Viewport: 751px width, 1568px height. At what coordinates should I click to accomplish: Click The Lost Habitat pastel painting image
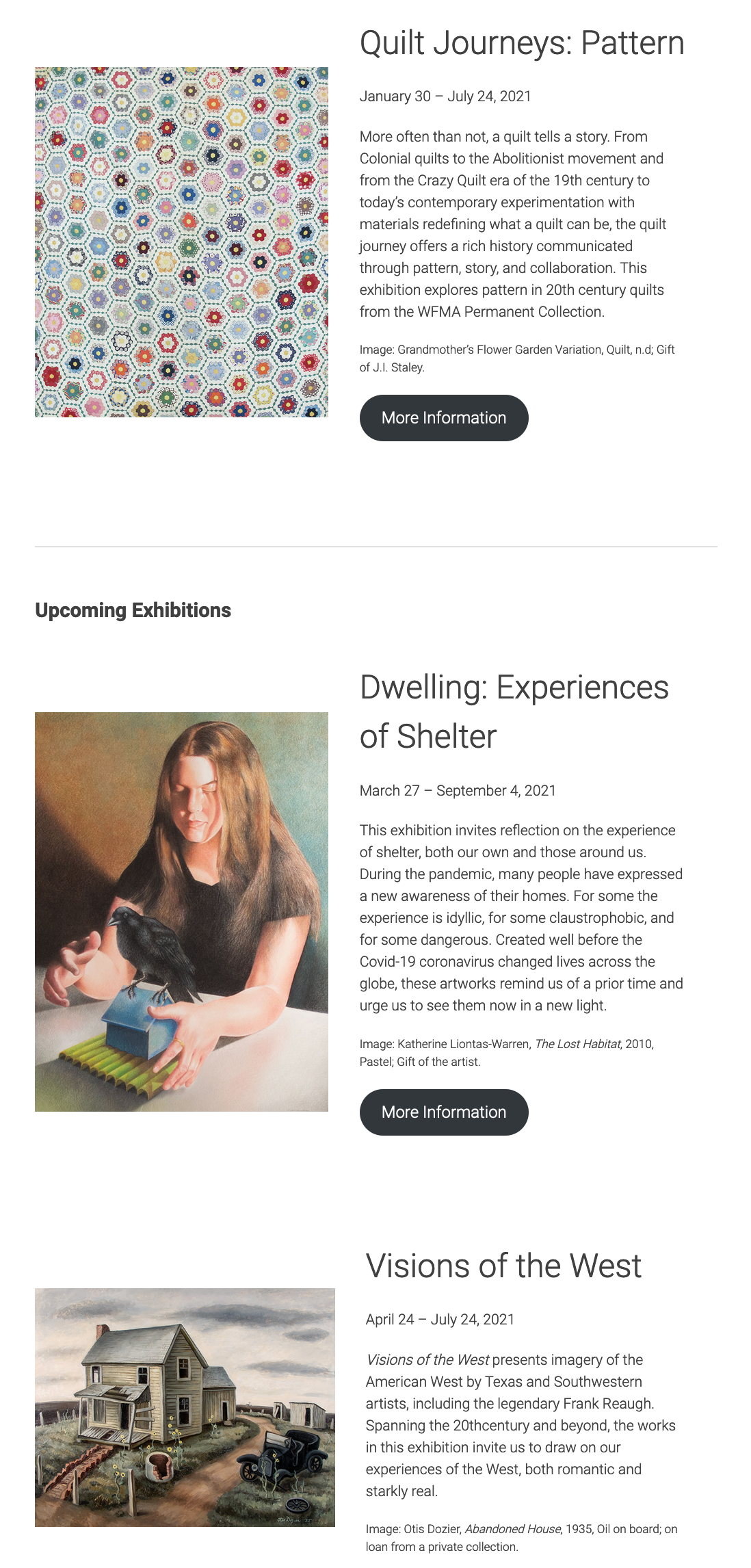click(181, 912)
